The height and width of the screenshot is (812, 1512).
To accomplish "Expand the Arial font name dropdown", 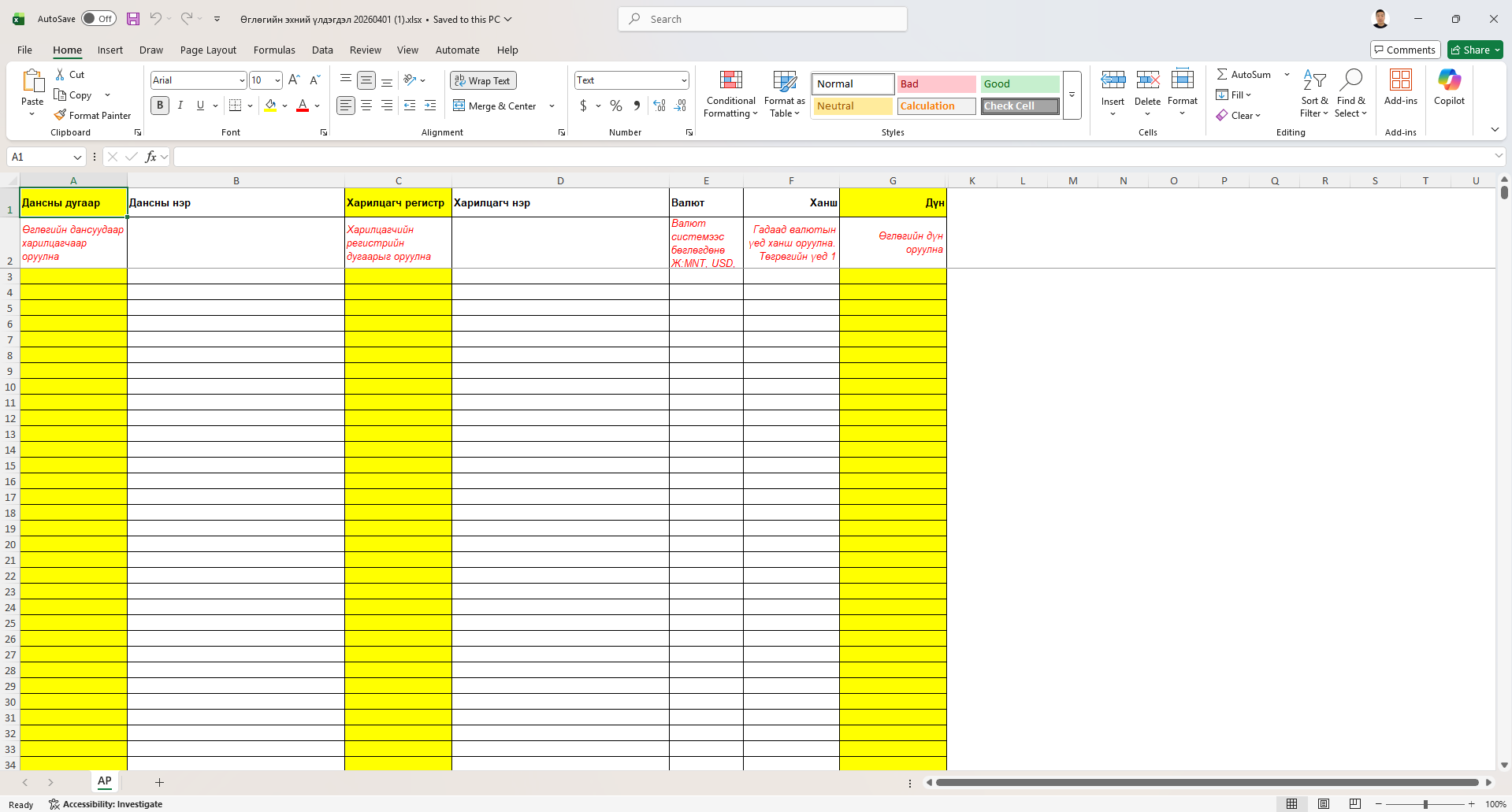I will (x=242, y=80).
